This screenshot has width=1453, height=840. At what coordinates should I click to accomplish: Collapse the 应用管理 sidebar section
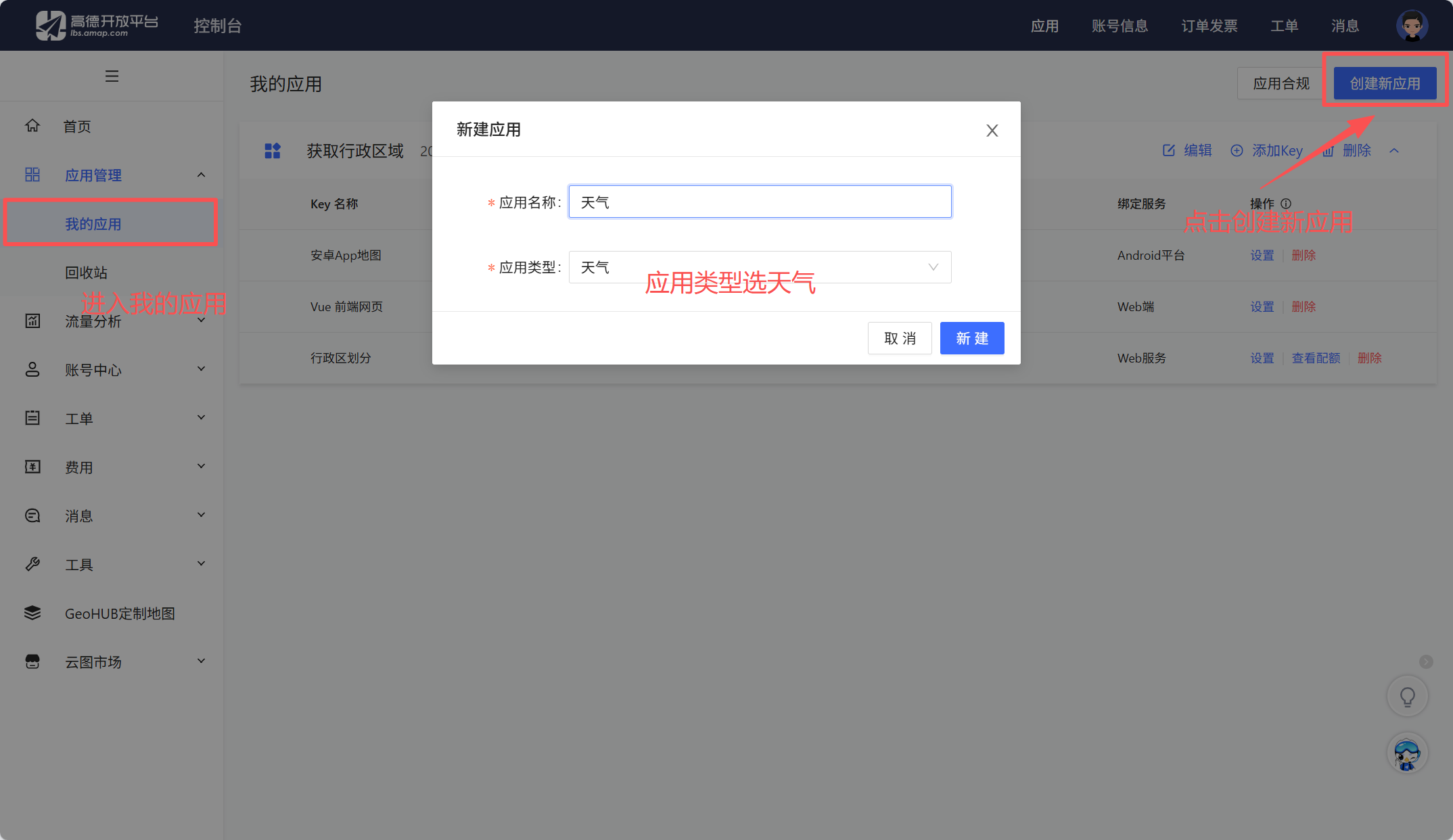coord(201,175)
